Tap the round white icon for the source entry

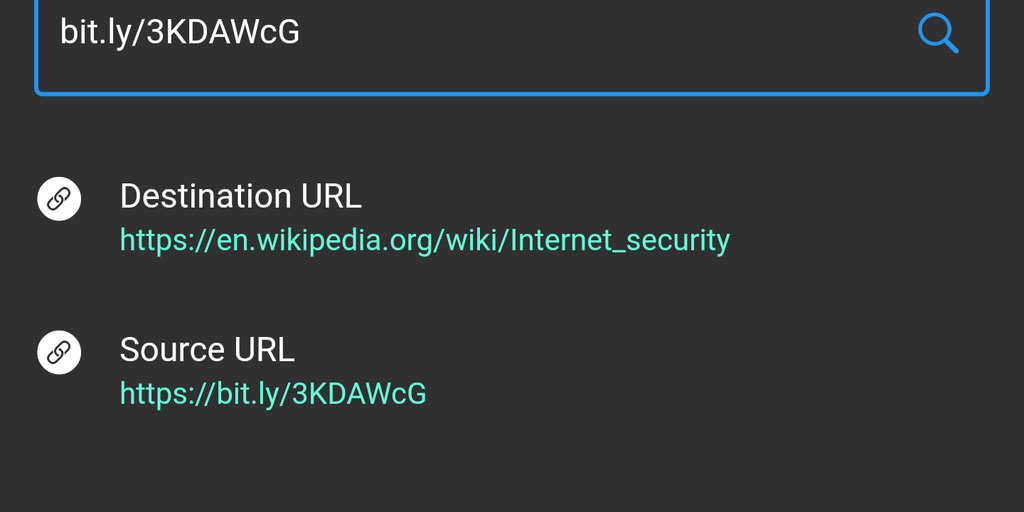tap(59, 352)
